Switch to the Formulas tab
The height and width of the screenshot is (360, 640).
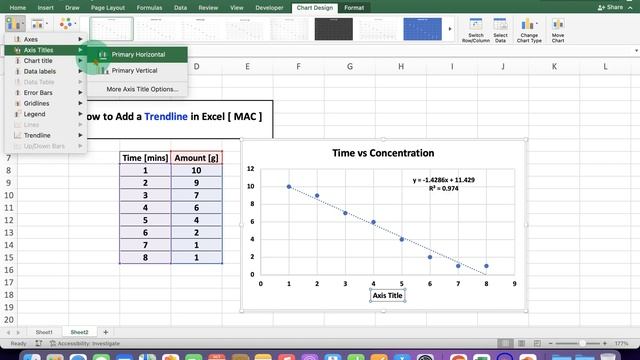pos(149,8)
